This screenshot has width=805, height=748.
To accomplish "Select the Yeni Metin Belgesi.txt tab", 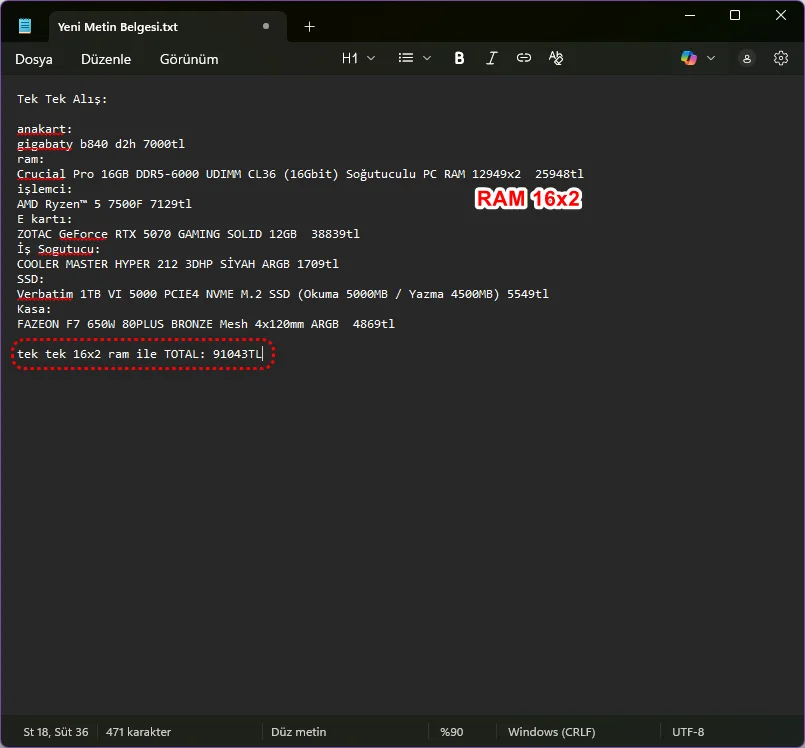I will 167,27.
